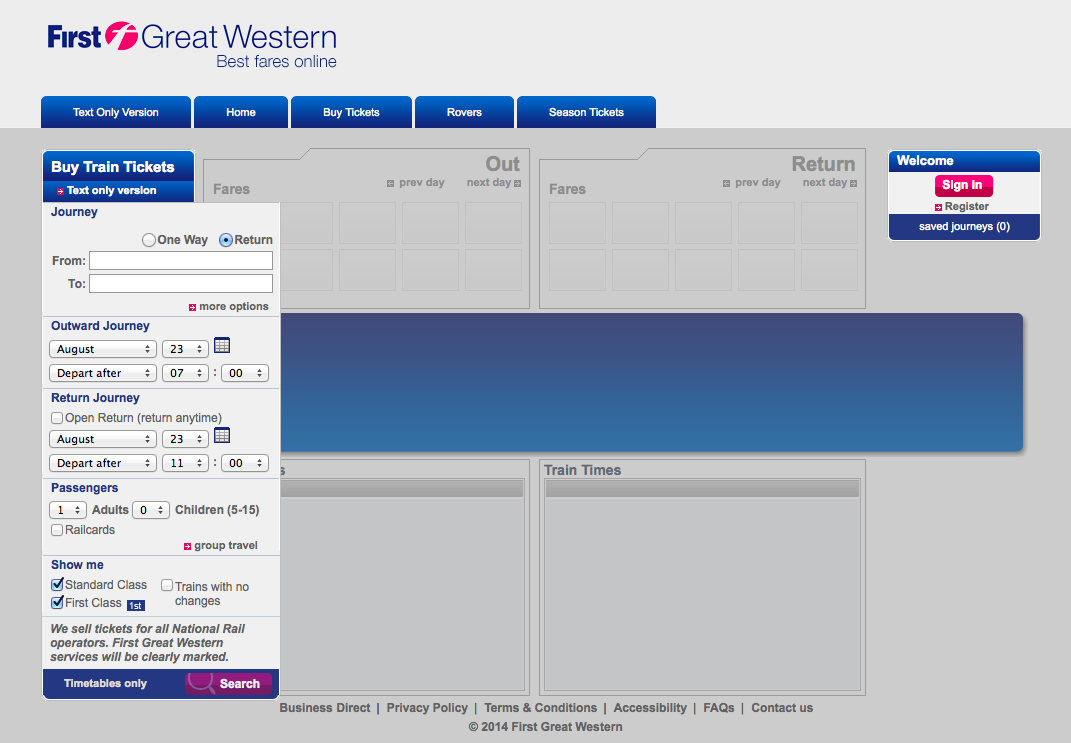1071x743 pixels.
Task: Untick the Standard Class checkbox
Action: (57, 585)
